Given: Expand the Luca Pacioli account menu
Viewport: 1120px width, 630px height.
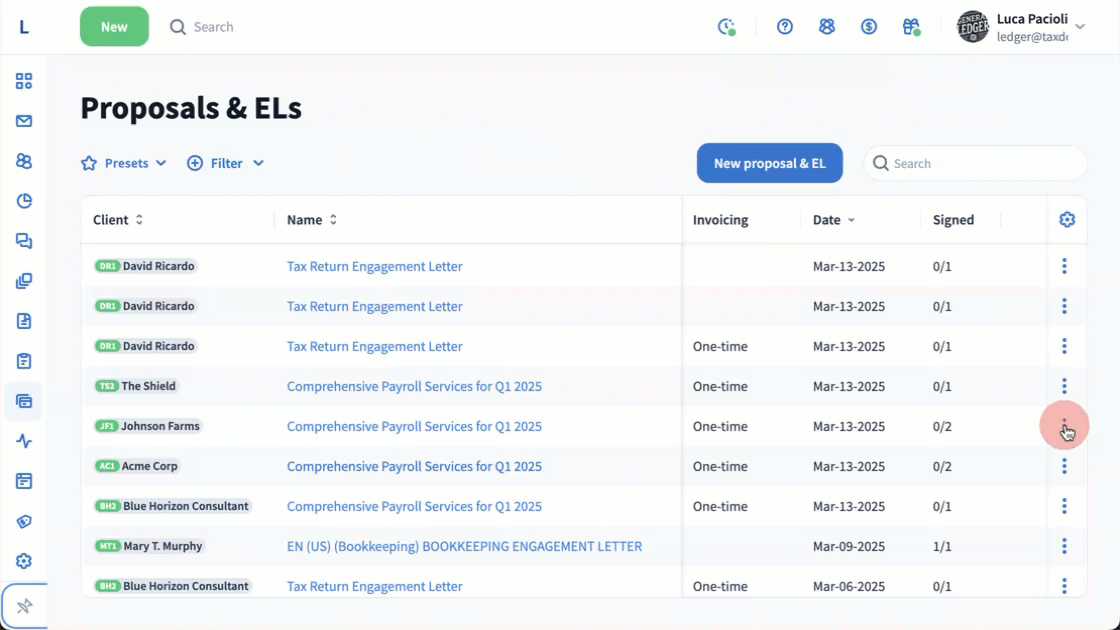Looking at the screenshot, I should coord(1079,27).
